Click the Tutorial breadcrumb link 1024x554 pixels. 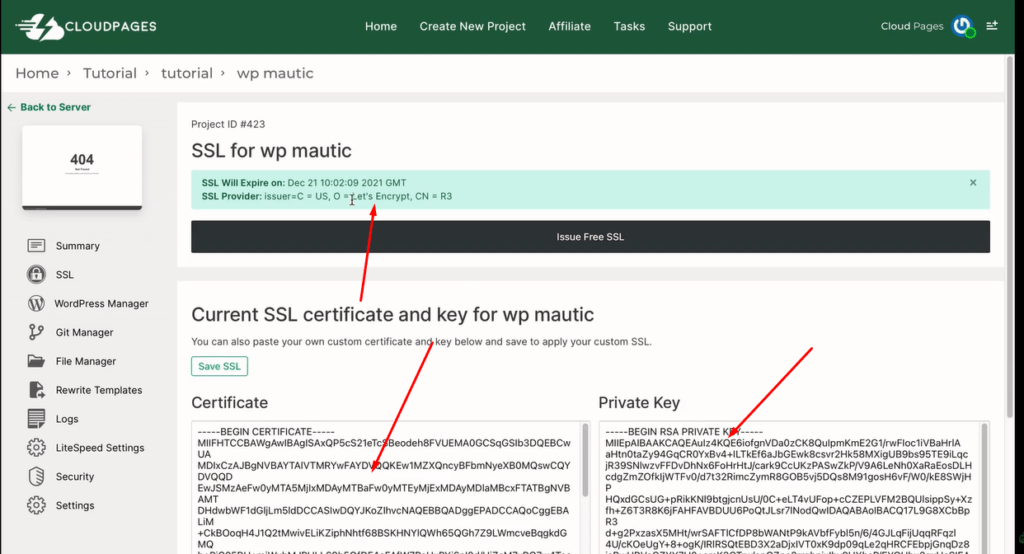[110, 73]
